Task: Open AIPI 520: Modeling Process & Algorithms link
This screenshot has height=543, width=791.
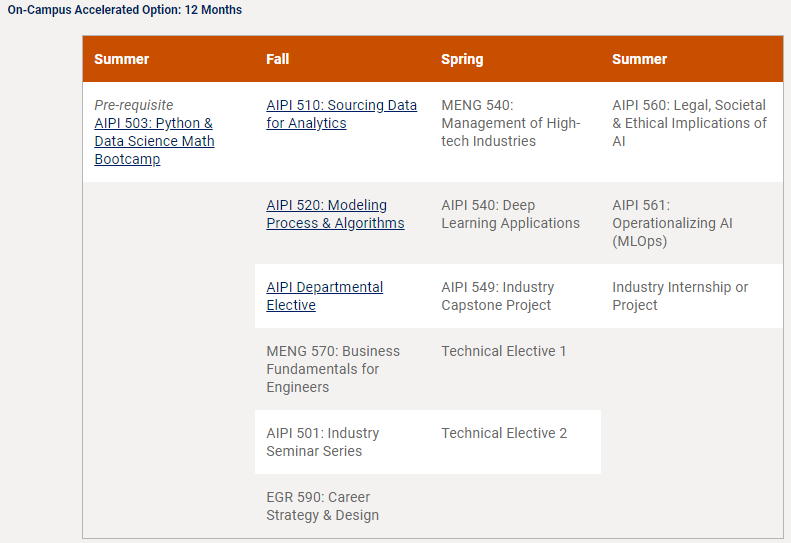Action: (x=335, y=214)
